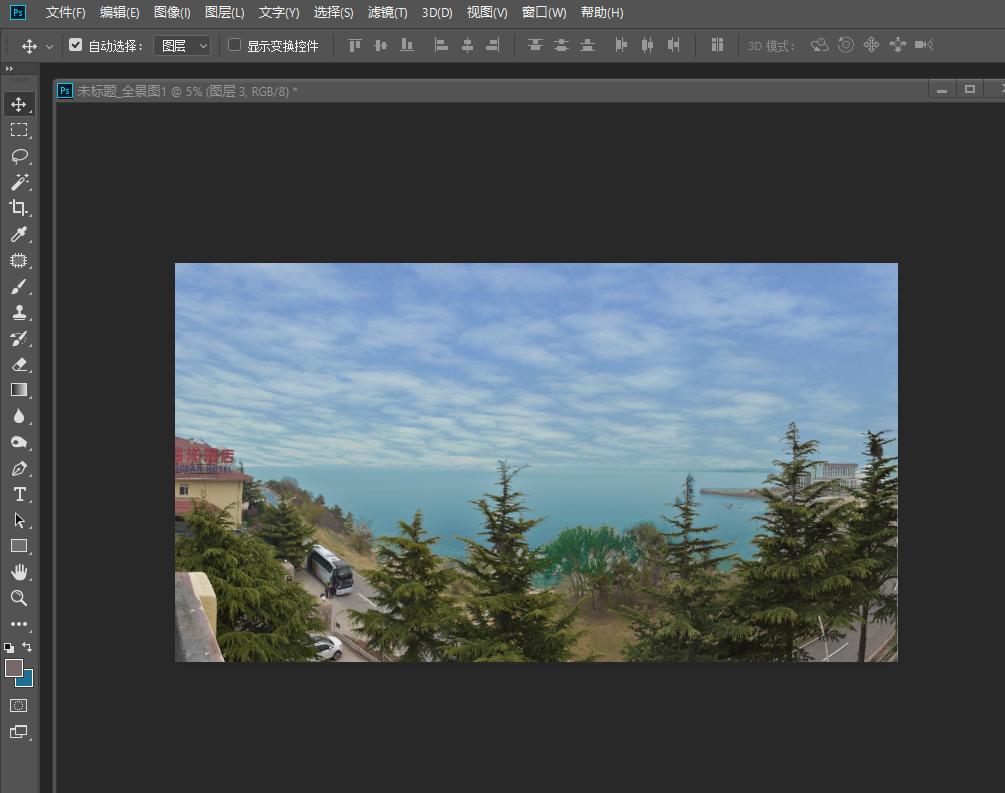This screenshot has width=1005, height=793.
Task: Select the Magic Wand tool
Action: coord(19,182)
